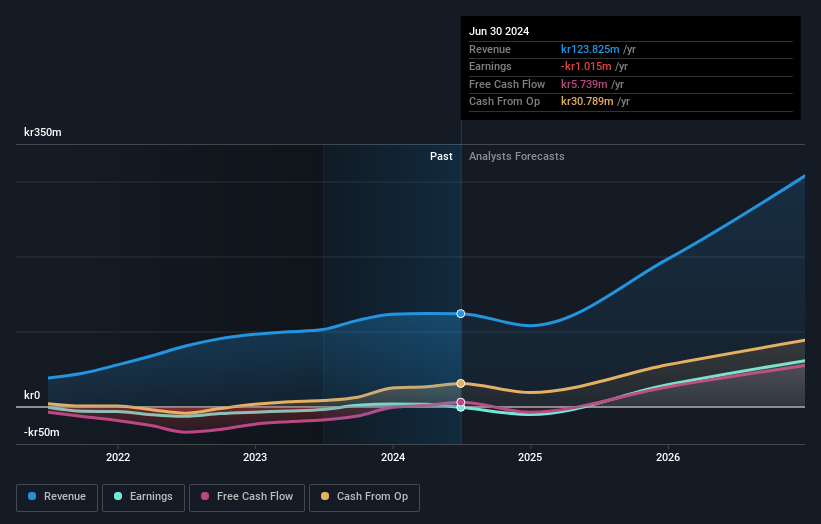This screenshot has height=524, width=821.
Task: Click the kr350m y-axis label
Action: point(42,132)
